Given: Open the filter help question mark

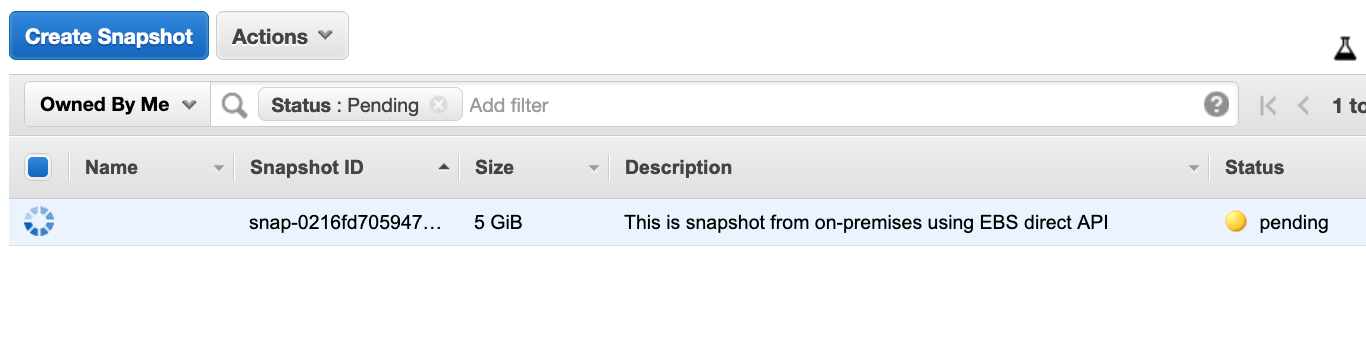Looking at the screenshot, I should pyautogui.click(x=1216, y=105).
